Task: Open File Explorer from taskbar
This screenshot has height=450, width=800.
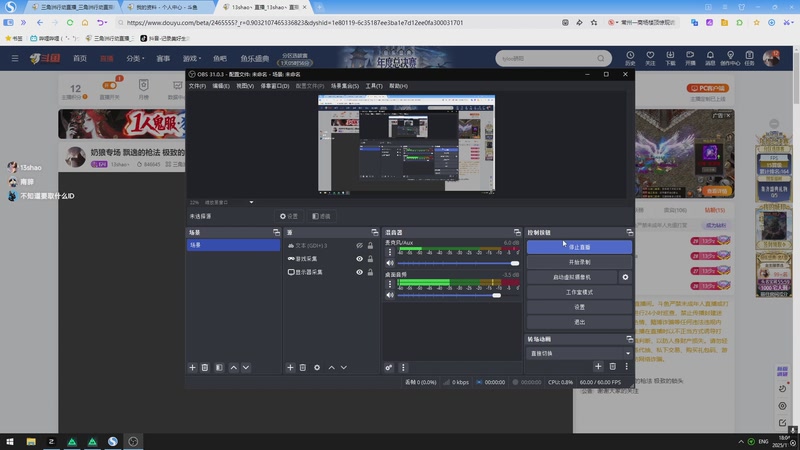Action: 31,442
